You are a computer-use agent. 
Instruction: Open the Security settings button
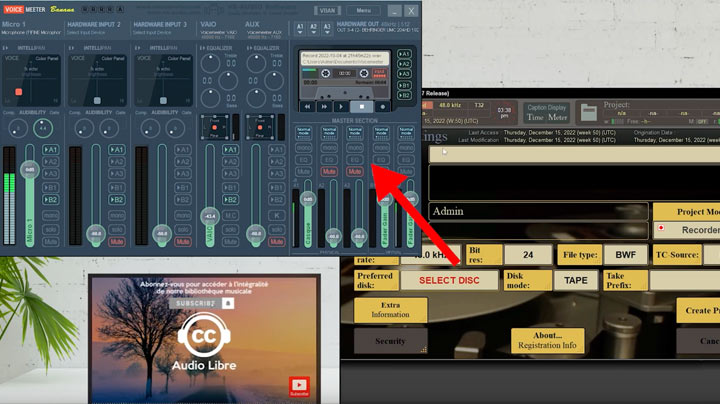(x=390, y=341)
